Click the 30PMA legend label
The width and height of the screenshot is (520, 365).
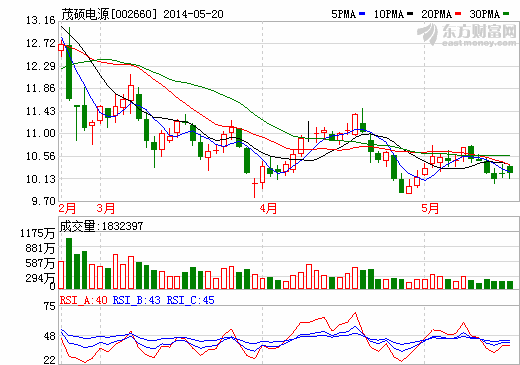tap(484, 14)
